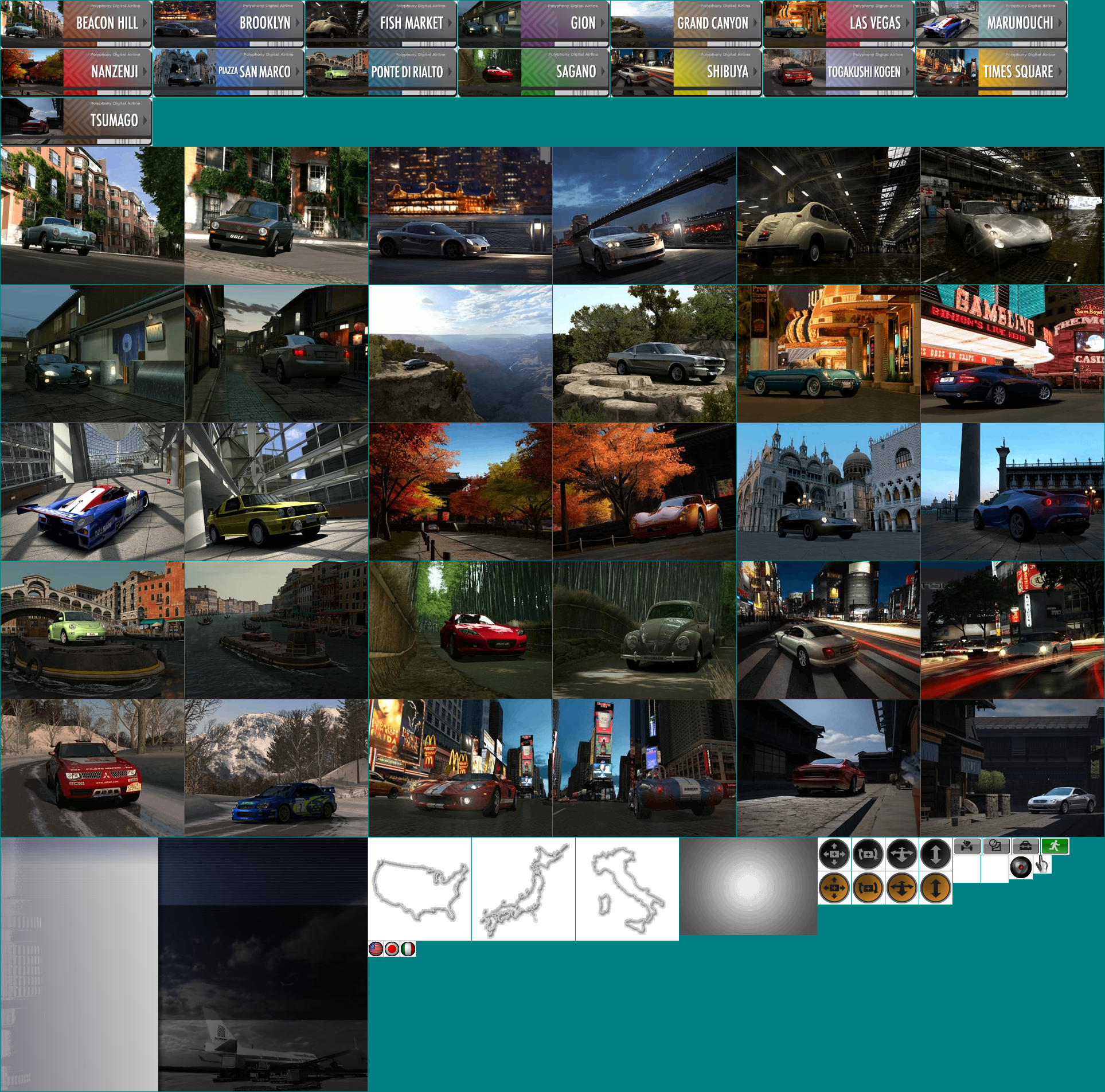The image size is (1105, 1092).
Task: Click the arrow on the Beacon Hill banner
Action: pyautogui.click(x=145, y=23)
